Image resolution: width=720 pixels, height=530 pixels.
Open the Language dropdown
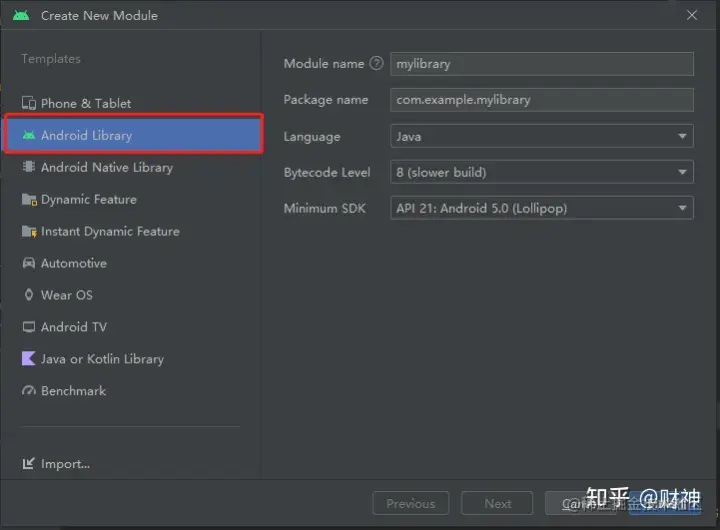542,136
